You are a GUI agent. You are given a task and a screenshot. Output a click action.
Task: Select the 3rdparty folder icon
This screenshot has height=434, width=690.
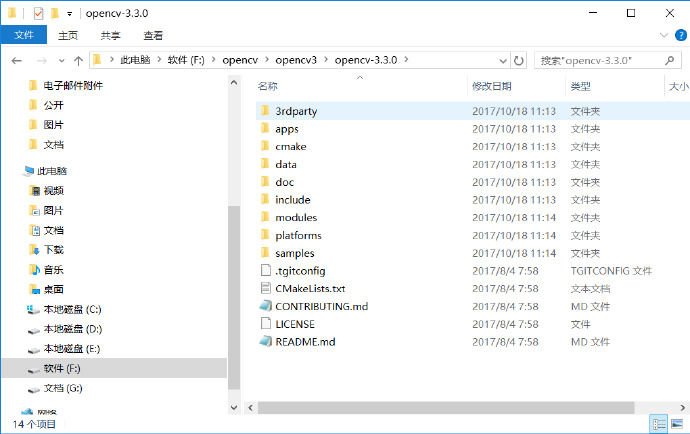(265, 110)
